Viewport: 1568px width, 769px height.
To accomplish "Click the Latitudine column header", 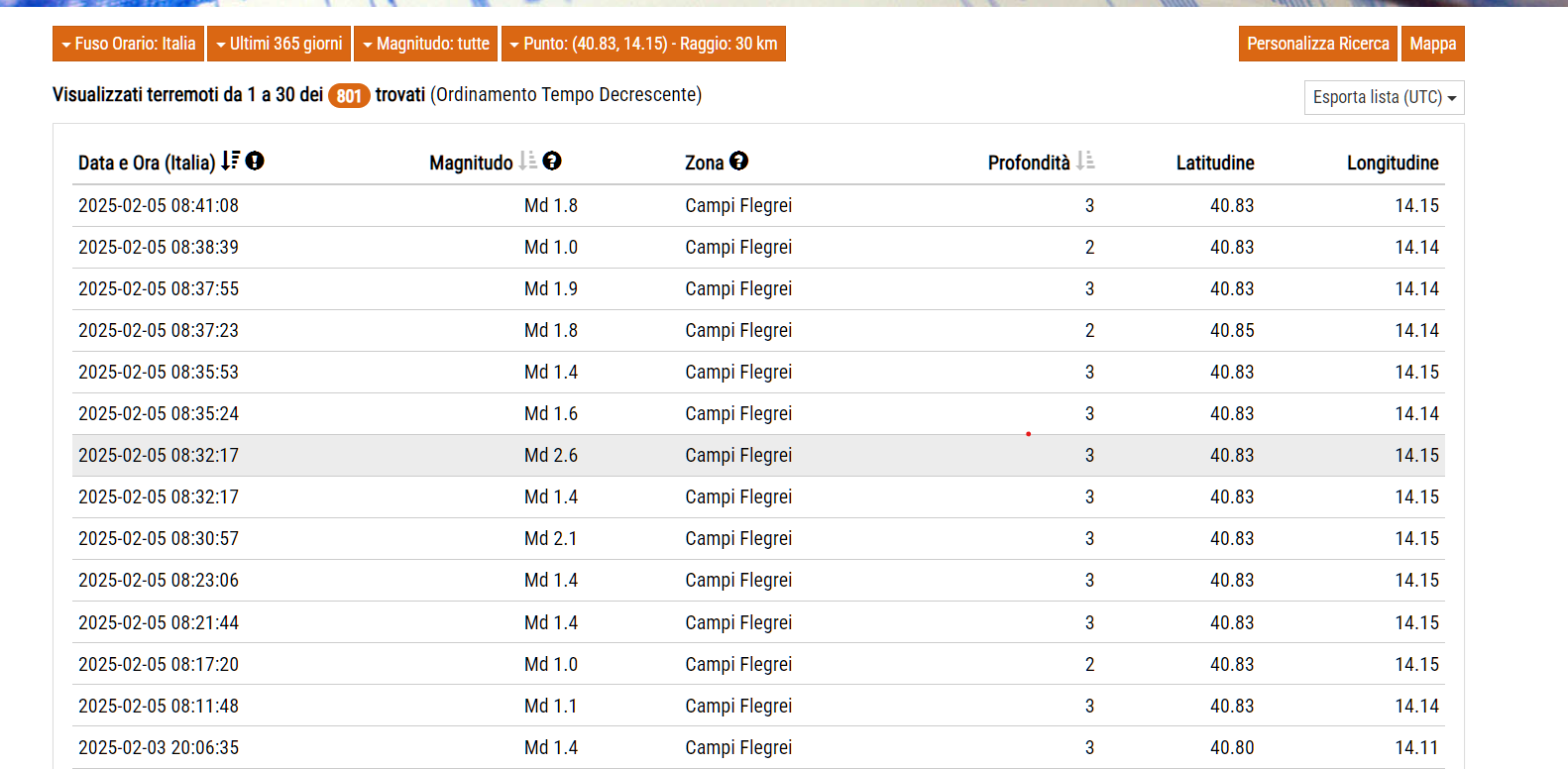I will pos(1214,163).
